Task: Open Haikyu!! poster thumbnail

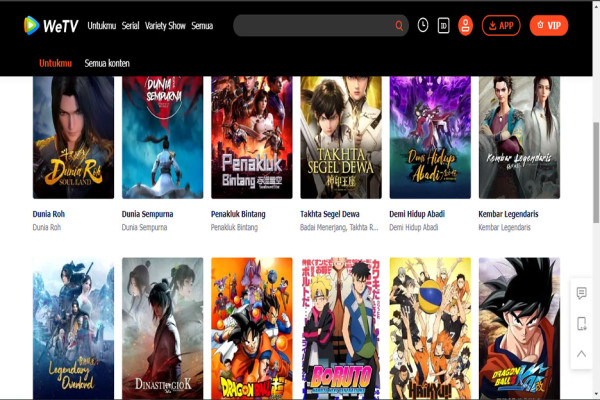Action: tap(430, 328)
